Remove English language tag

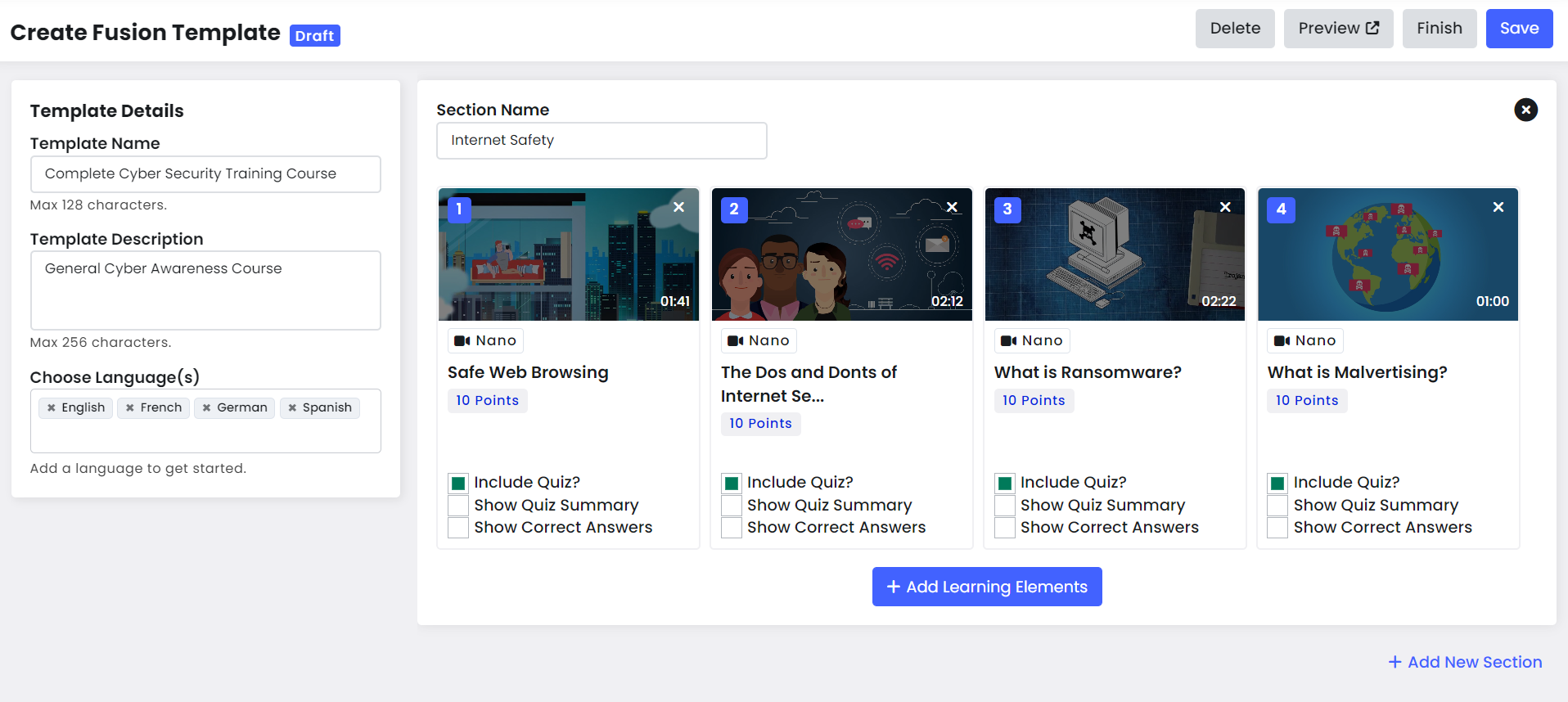[52, 407]
